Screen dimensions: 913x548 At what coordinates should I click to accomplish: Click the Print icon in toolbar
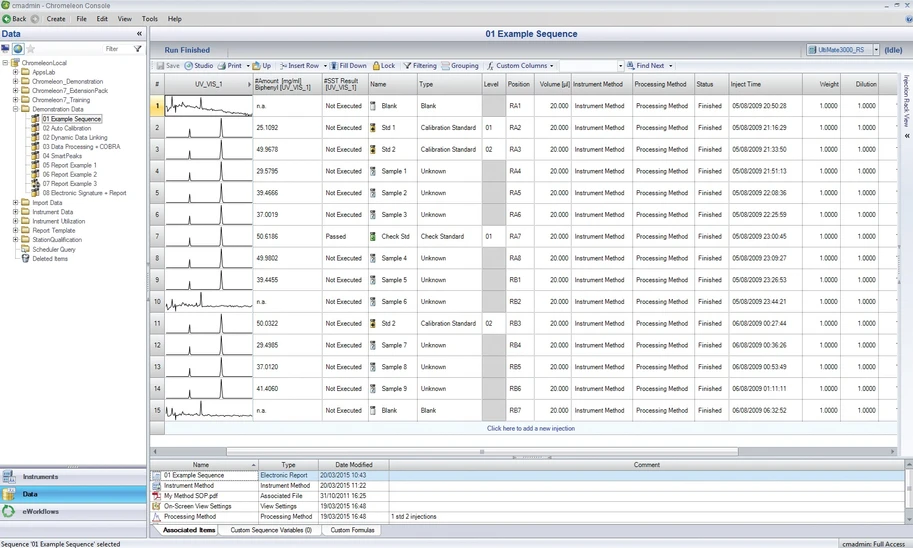[x=222, y=66]
